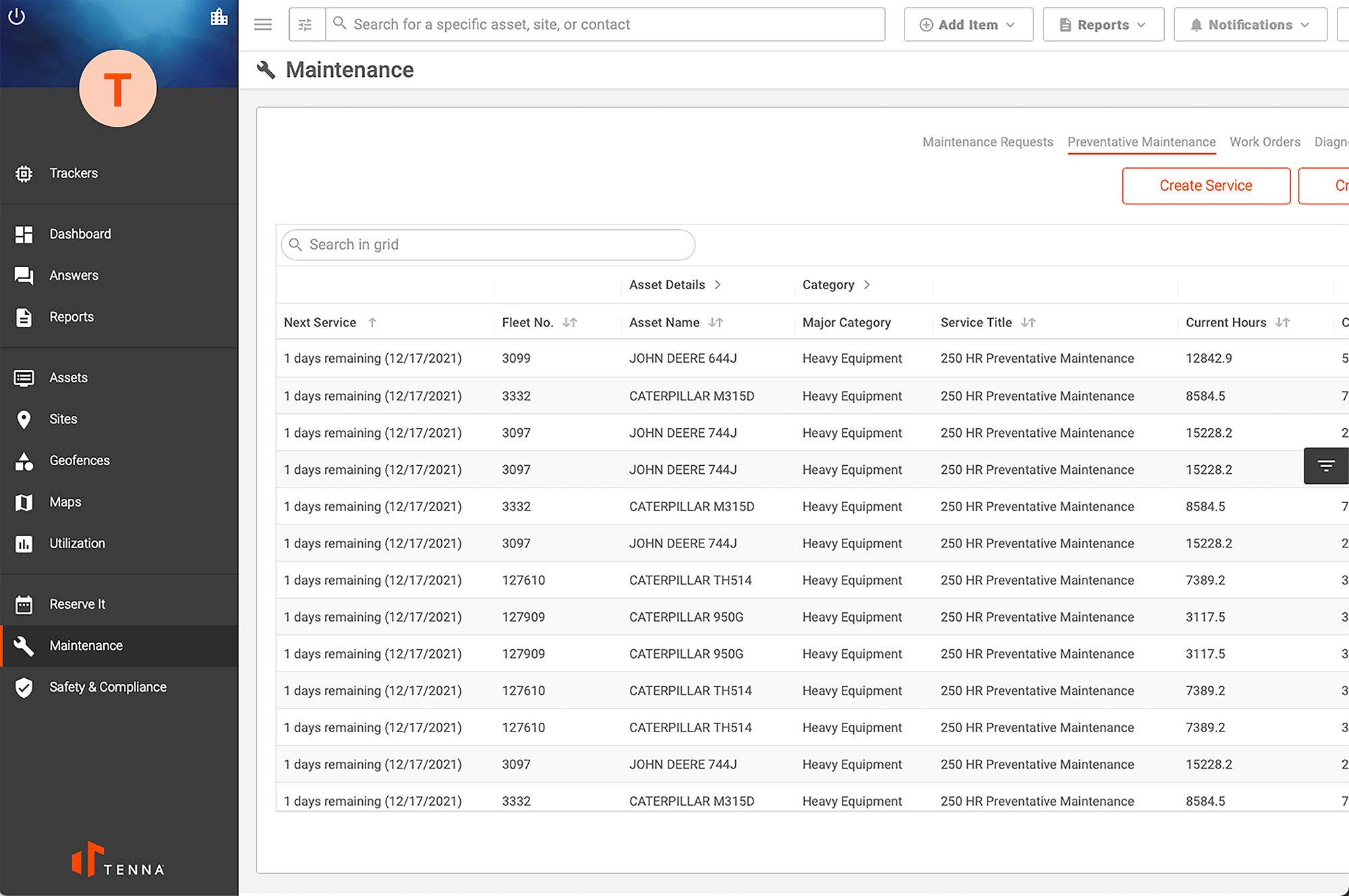Sort the Current Hours column

pos(1282,323)
